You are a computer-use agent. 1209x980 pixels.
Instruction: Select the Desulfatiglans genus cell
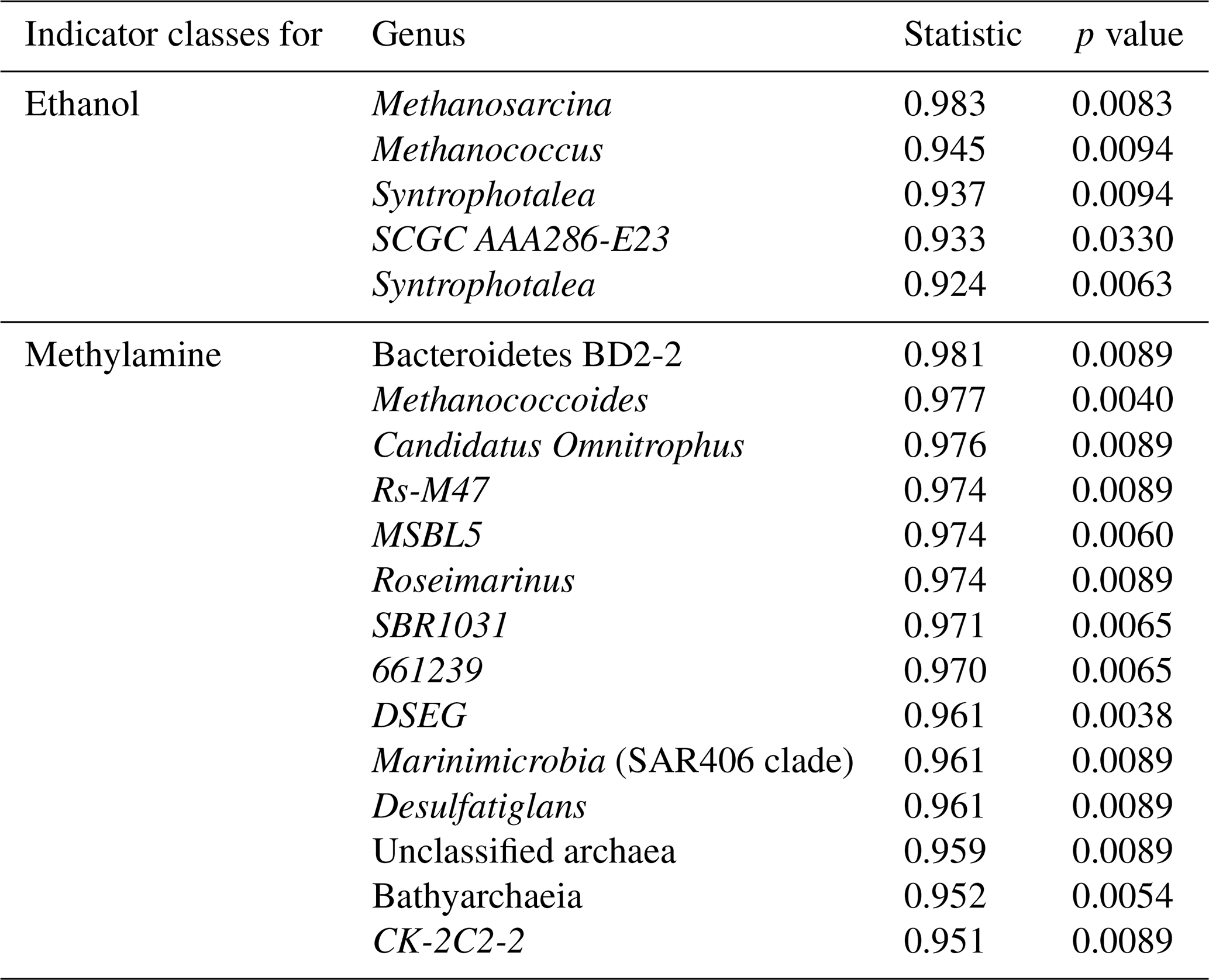479,806
